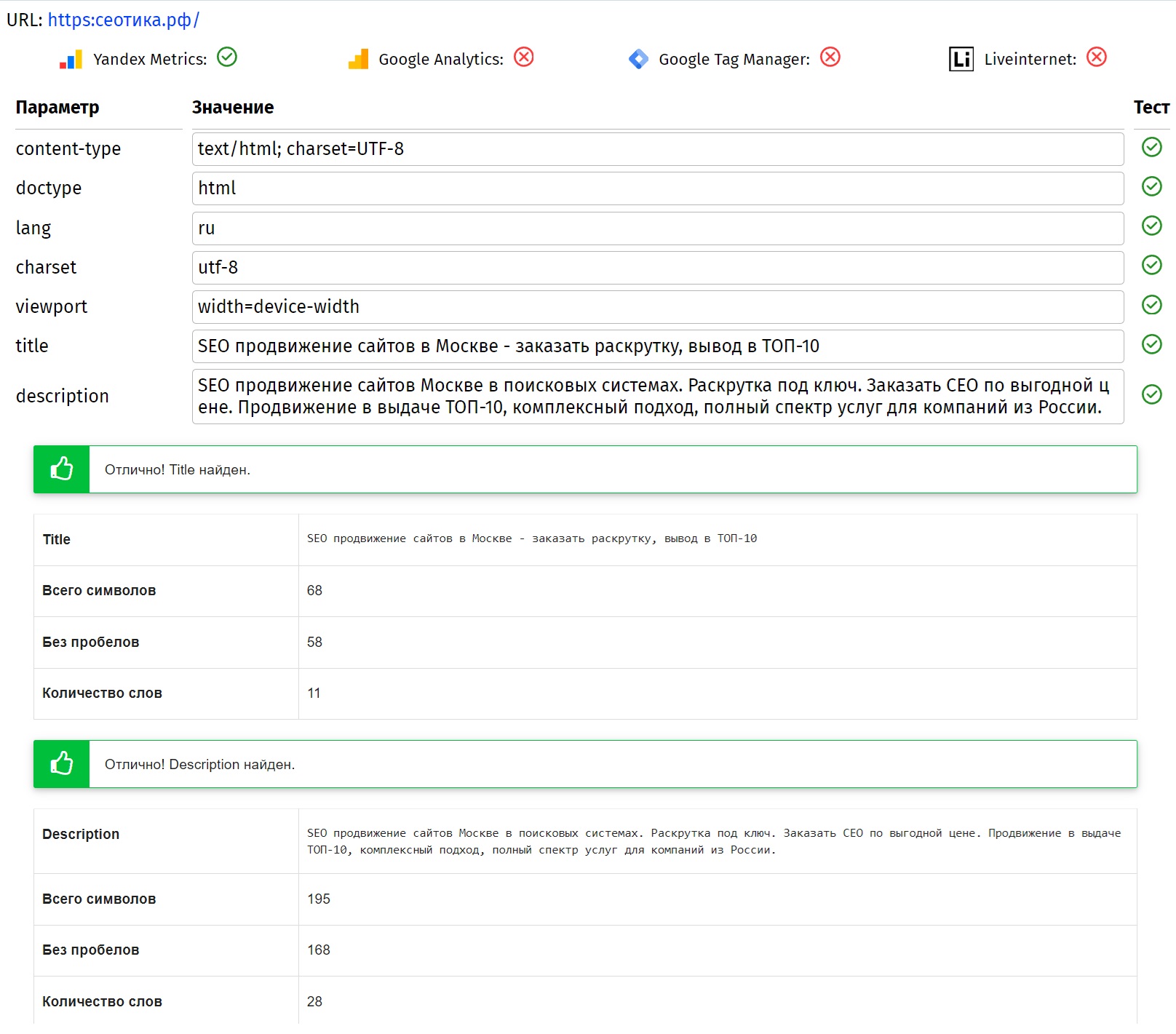Open the сеотика.рф URL link

[123, 20]
